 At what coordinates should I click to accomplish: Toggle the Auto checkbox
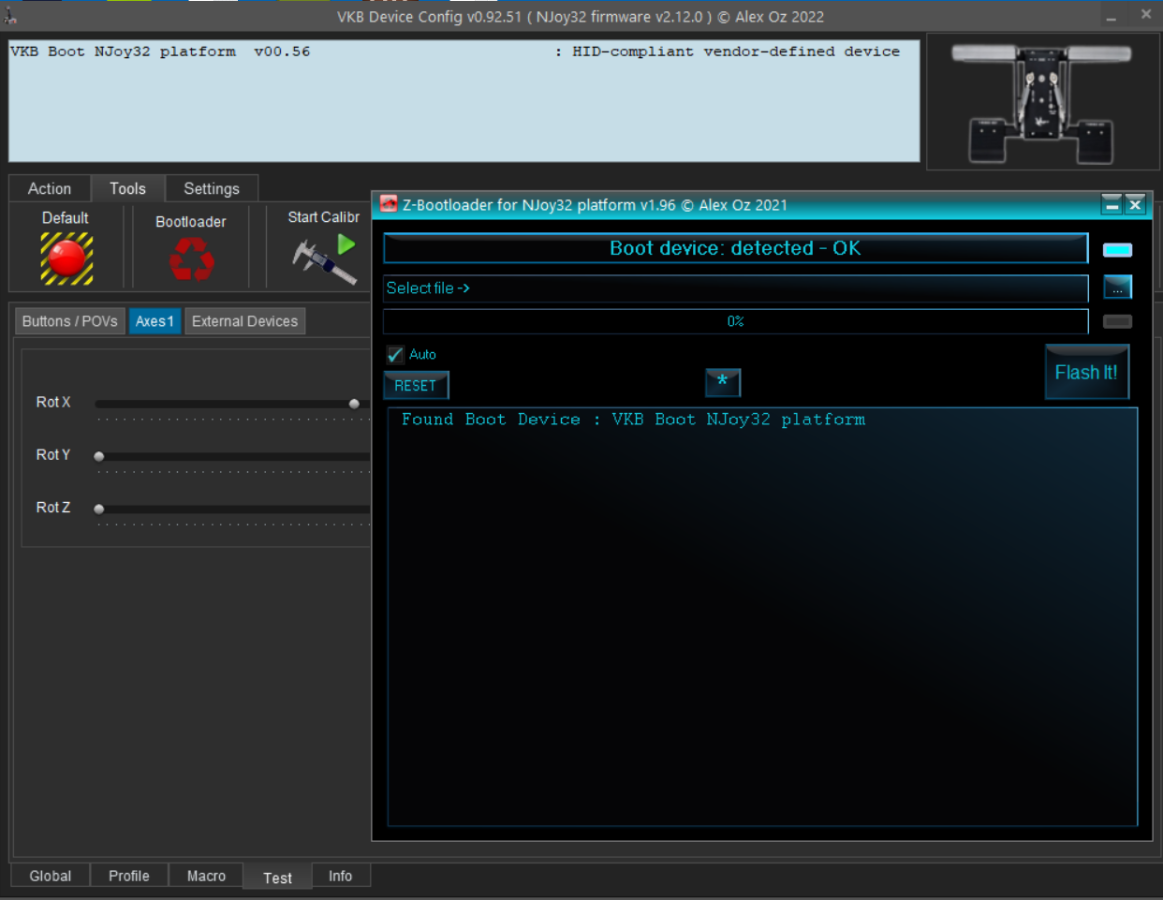coord(395,355)
